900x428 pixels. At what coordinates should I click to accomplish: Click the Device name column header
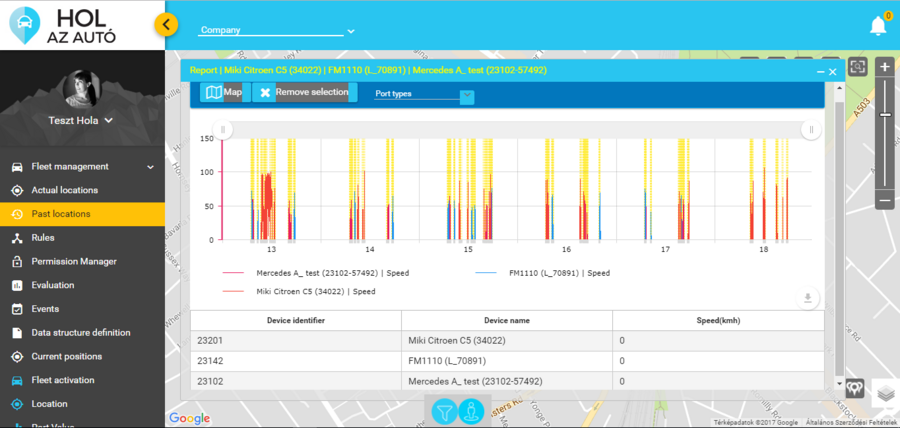(506, 320)
